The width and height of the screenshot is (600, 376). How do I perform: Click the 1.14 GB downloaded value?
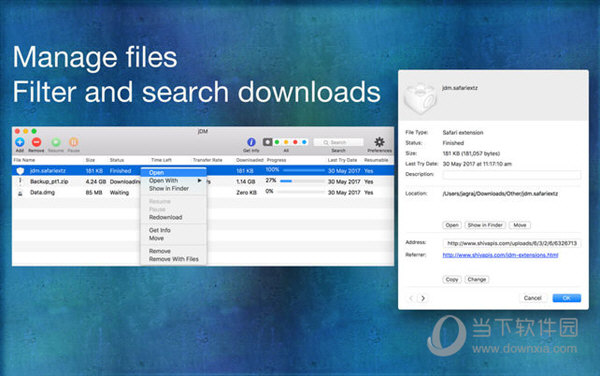[246, 182]
